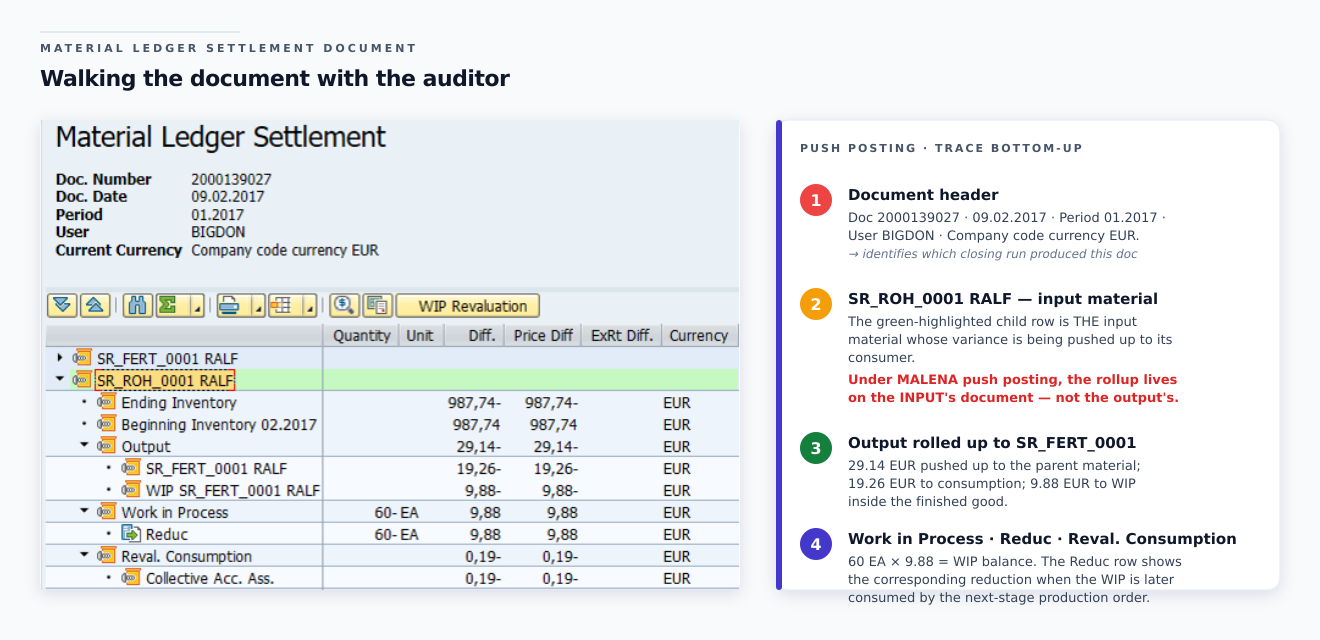Select the Collective Acc. Ass. tree label
The height and width of the screenshot is (640, 1320).
click(x=210, y=578)
